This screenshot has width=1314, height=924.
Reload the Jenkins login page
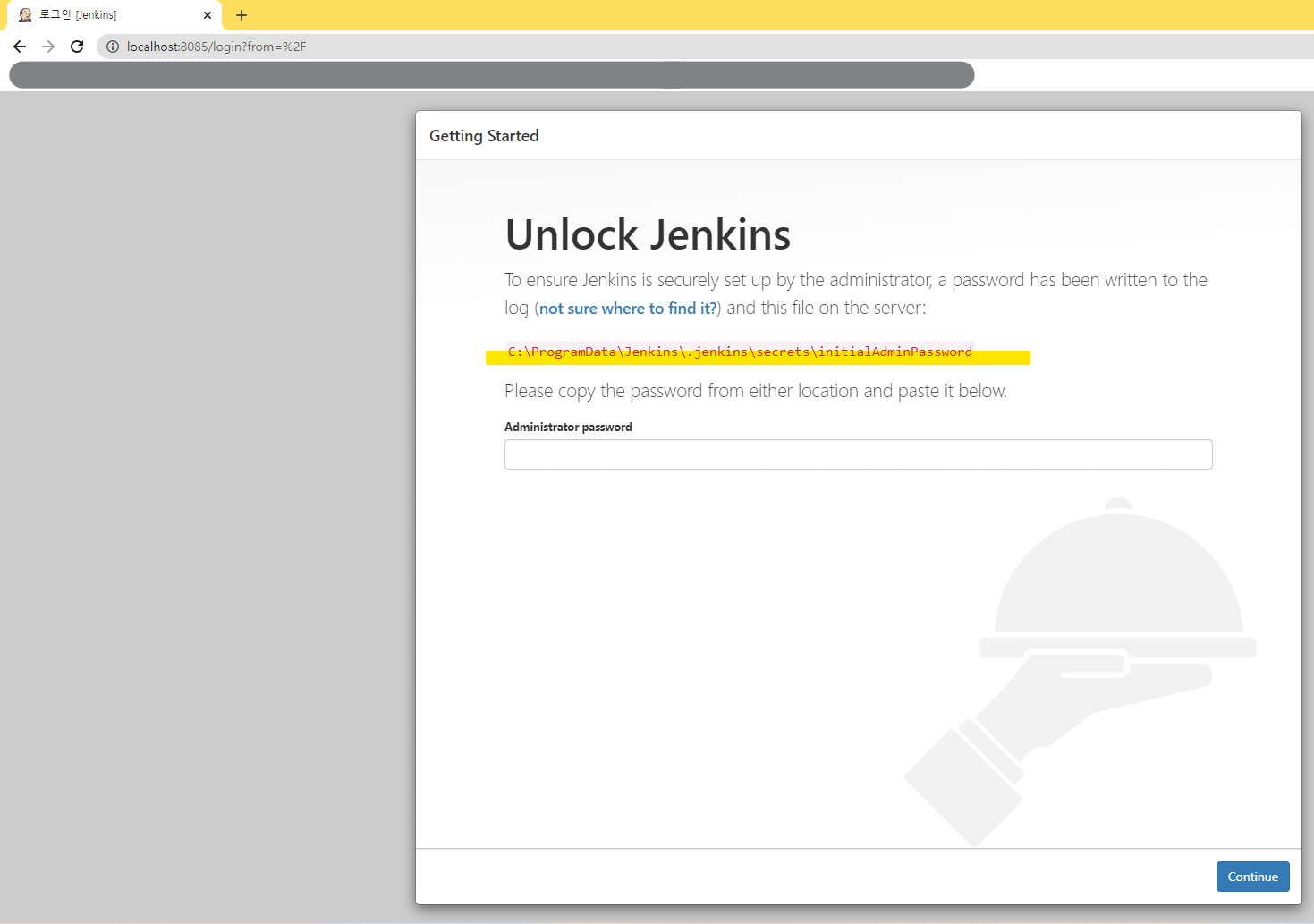77,47
